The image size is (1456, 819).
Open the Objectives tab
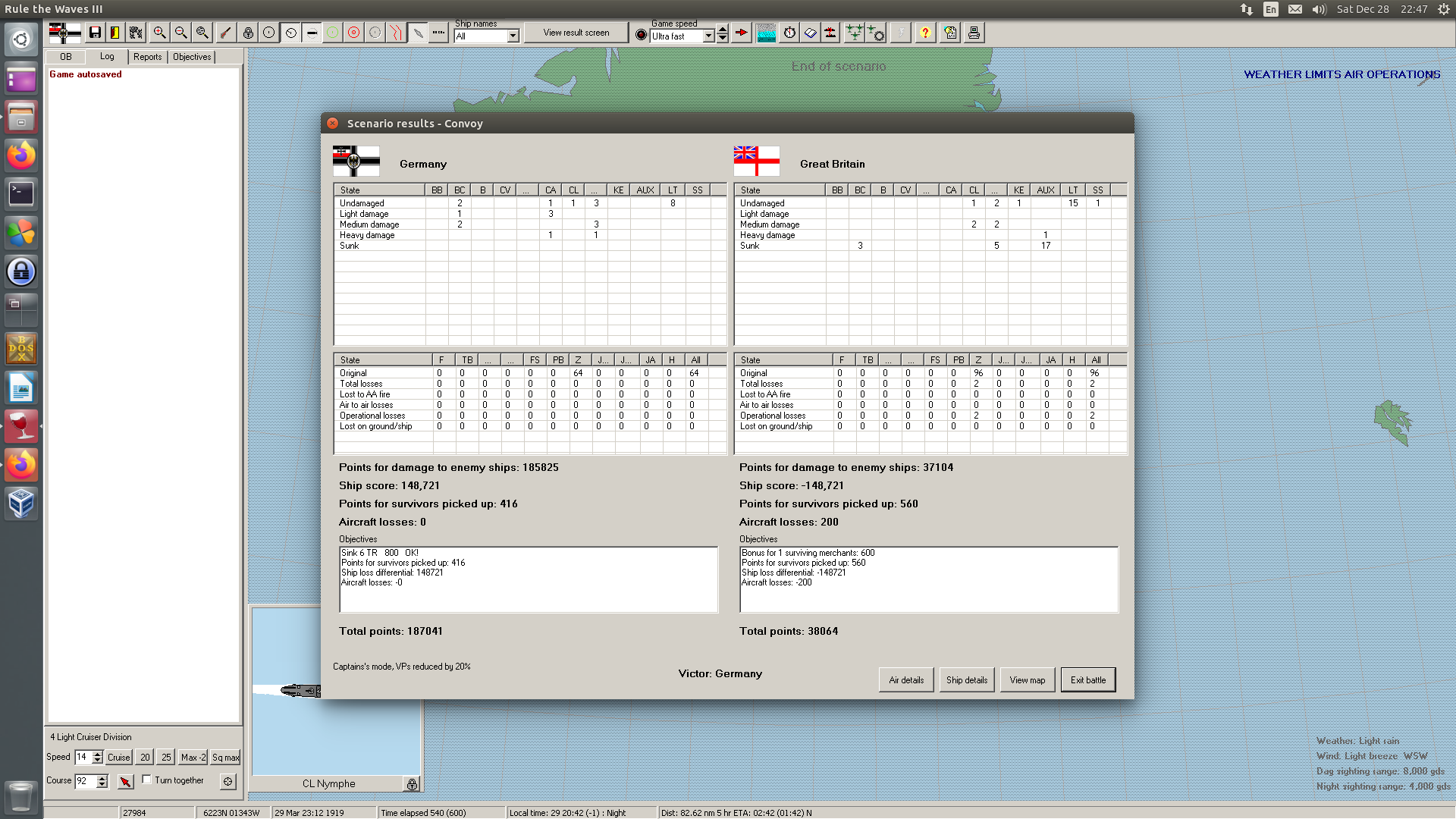(192, 57)
